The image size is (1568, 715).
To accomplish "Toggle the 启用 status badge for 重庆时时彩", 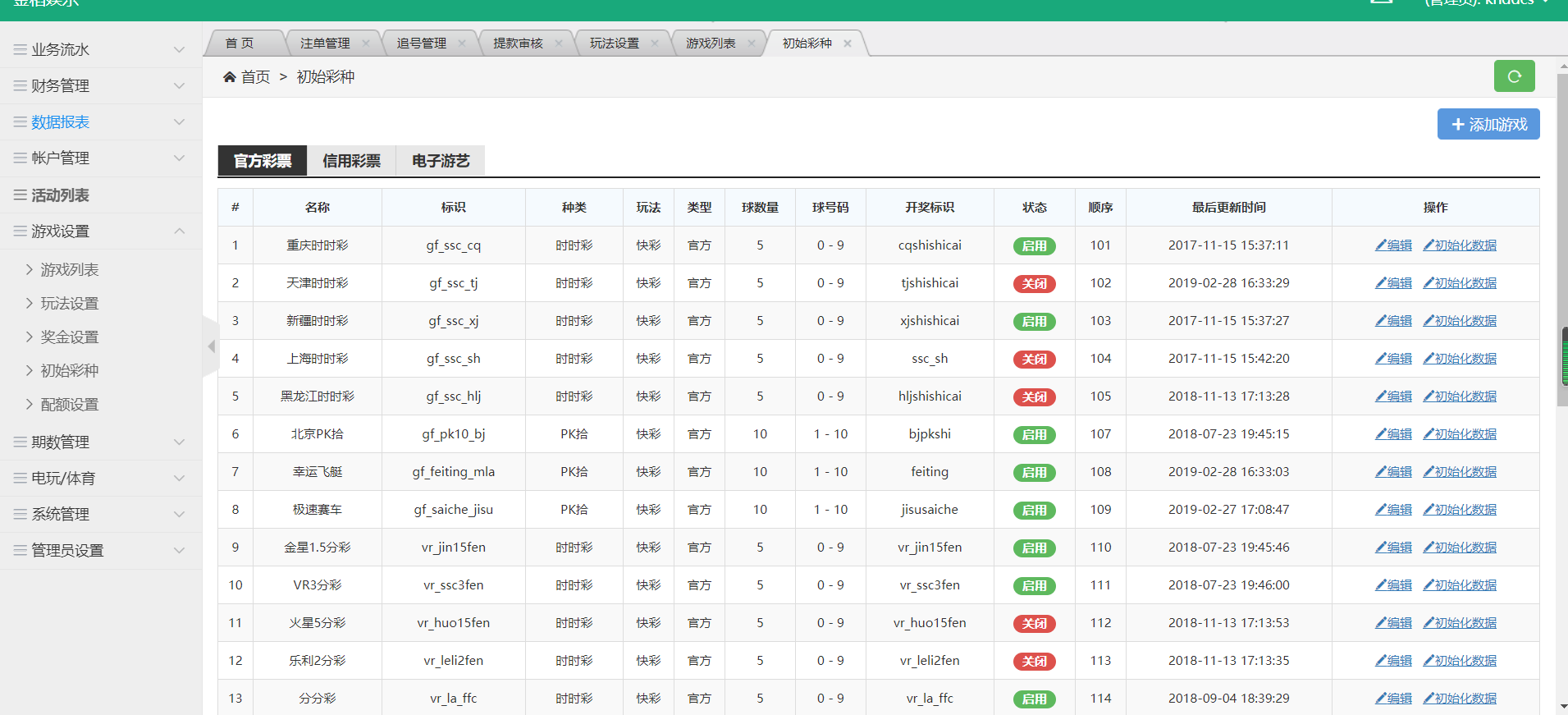I will [1034, 246].
